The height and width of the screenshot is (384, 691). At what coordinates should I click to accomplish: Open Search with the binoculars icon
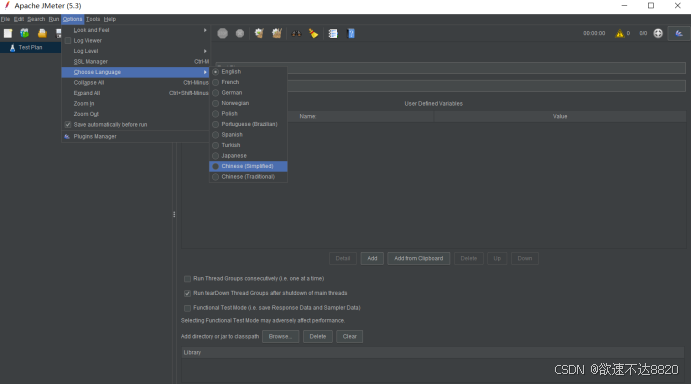click(x=296, y=34)
